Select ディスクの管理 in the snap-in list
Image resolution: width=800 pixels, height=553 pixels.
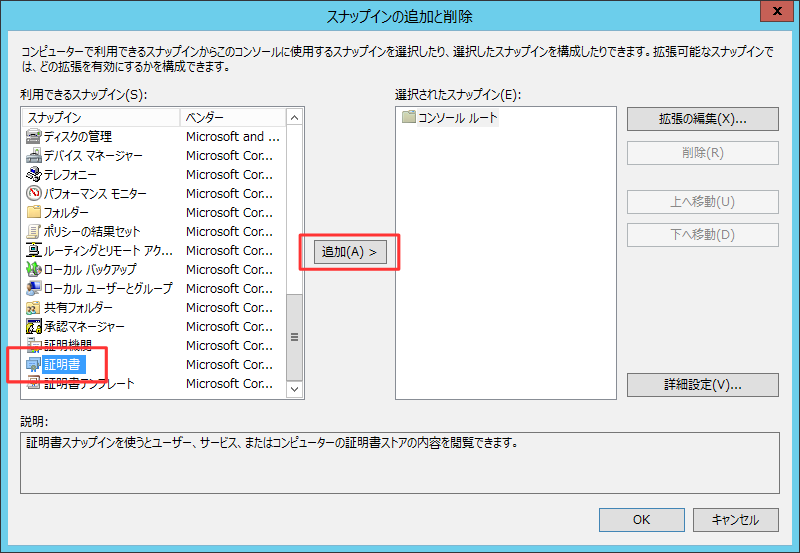pos(78,137)
